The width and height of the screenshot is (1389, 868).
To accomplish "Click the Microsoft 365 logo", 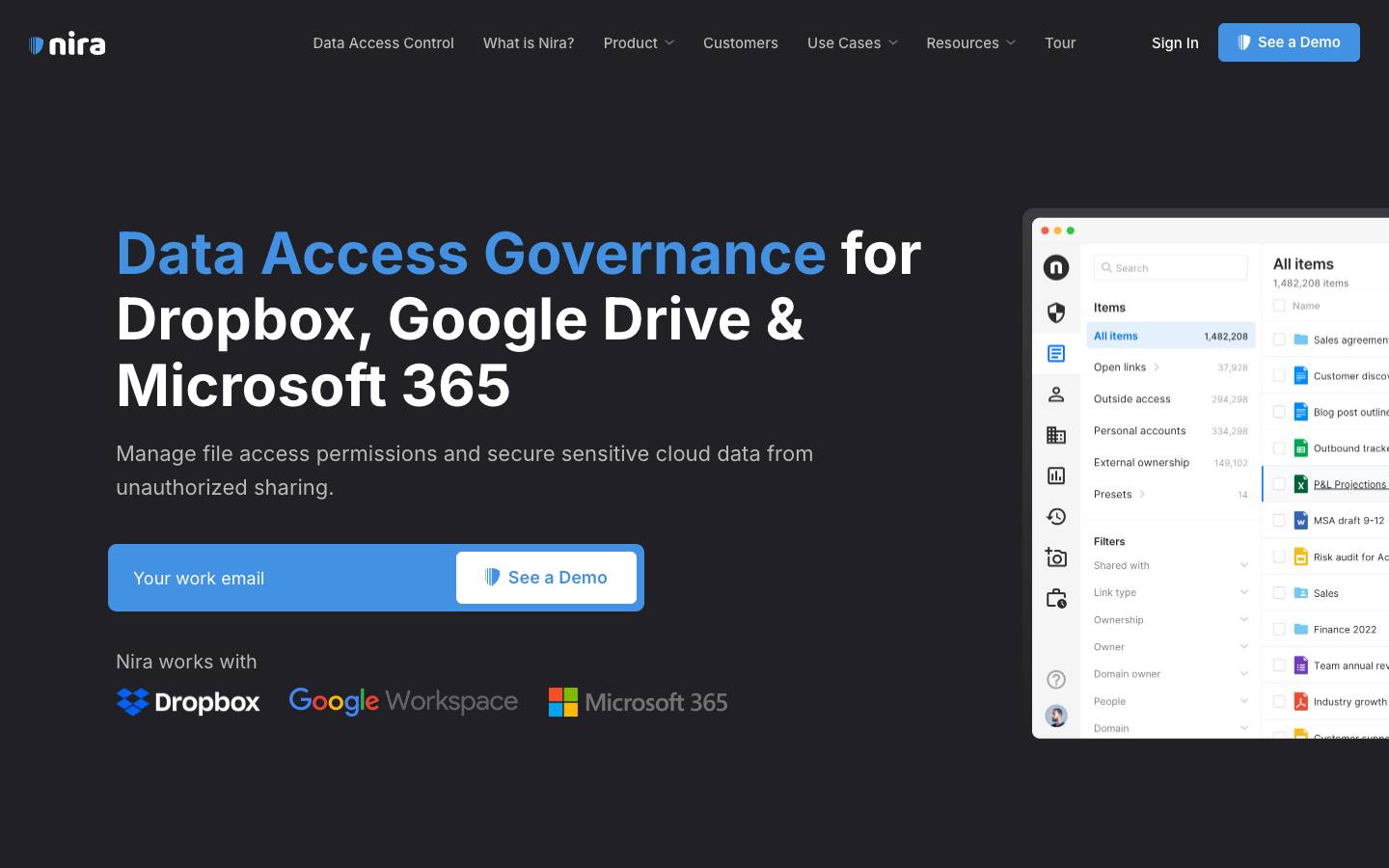I will pyautogui.click(x=638, y=702).
